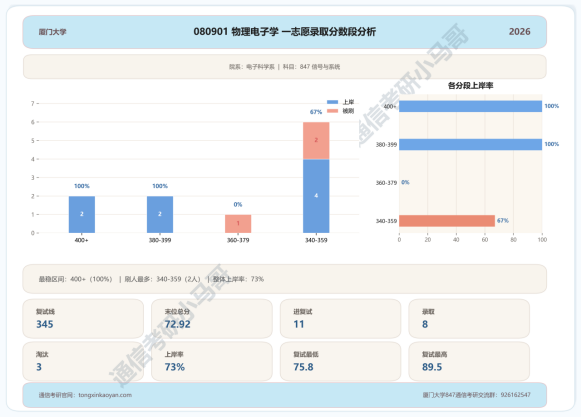Click the summary "整体上岸率：73%"

click(x=238, y=279)
